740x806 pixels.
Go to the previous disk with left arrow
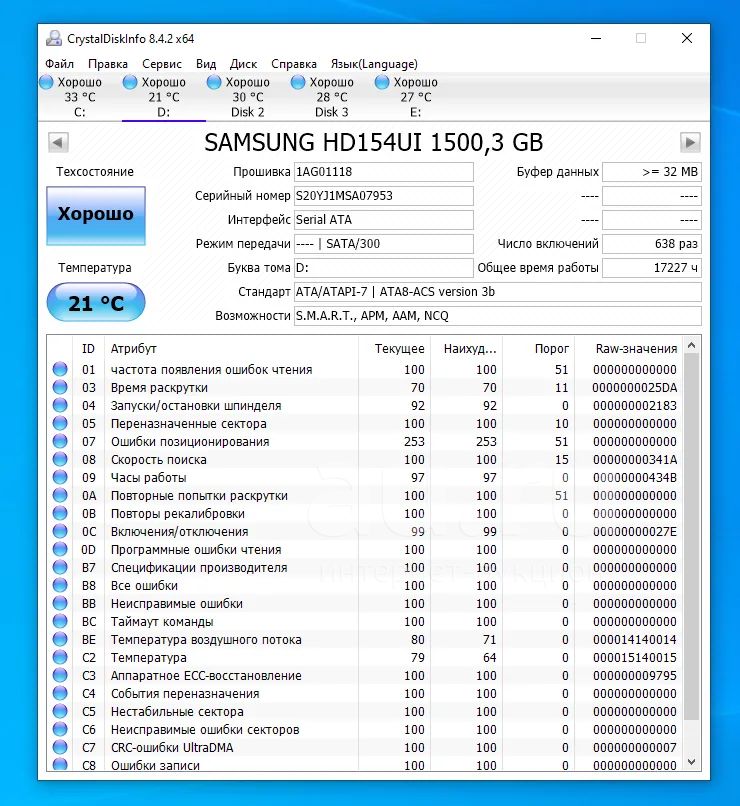[58, 142]
